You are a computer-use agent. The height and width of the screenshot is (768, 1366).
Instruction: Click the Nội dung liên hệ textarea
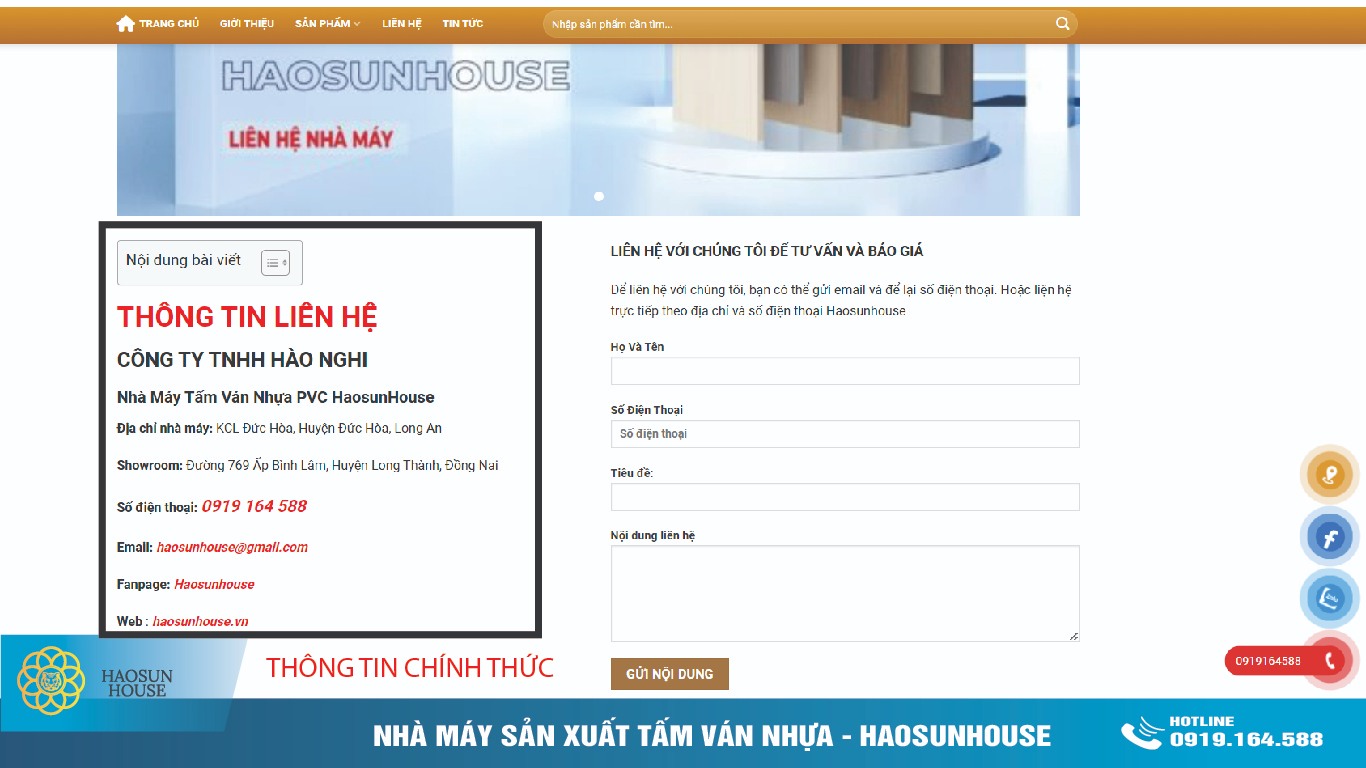[x=845, y=593]
